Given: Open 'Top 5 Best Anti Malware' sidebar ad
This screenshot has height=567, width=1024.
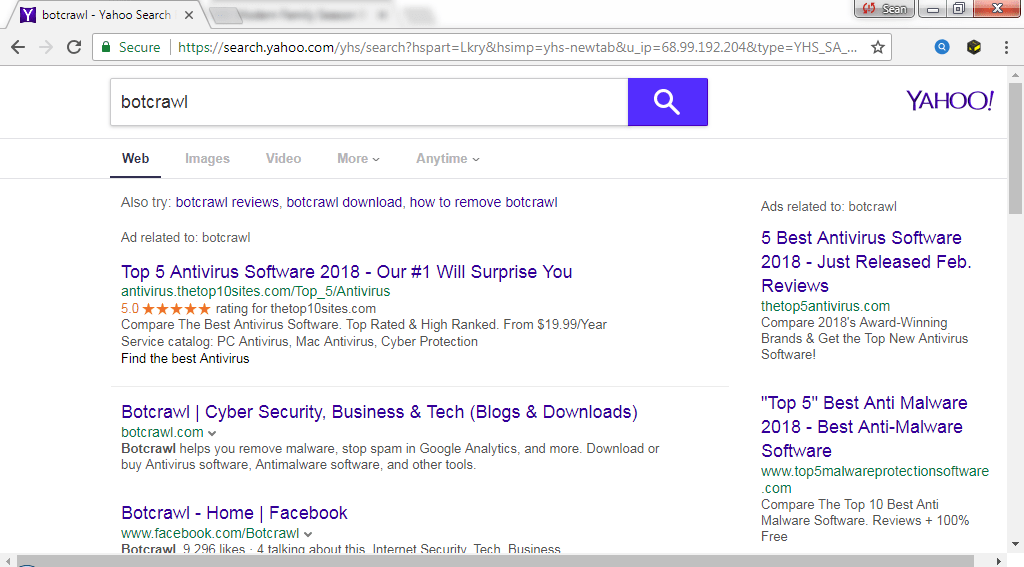Looking at the screenshot, I should pyautogui.click(x=864, y=427).
